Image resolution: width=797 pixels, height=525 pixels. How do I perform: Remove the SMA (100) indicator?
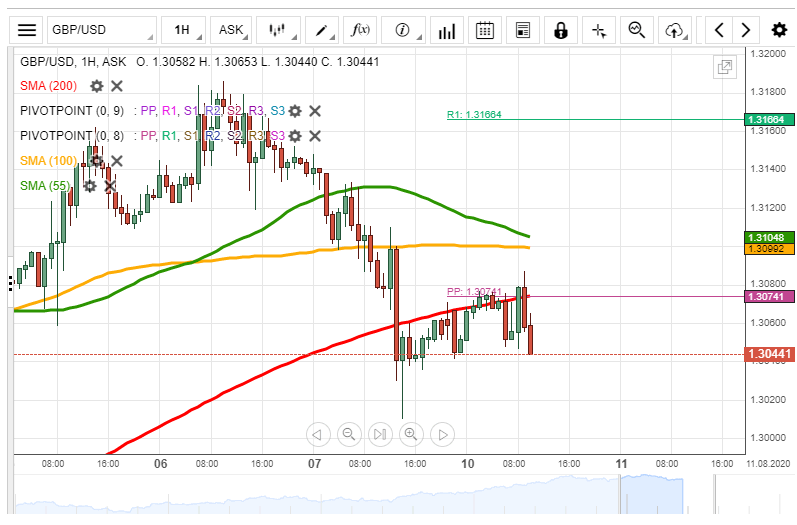[117, 161]
